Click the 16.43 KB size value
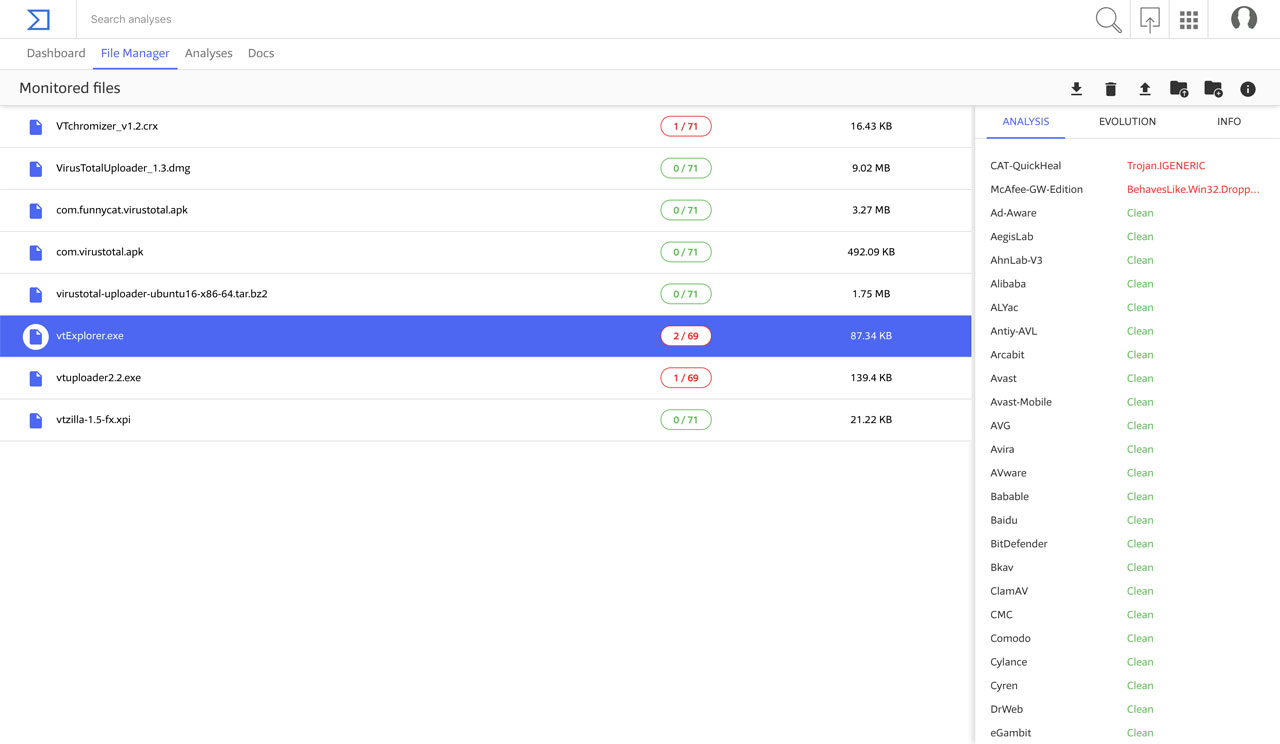The image size is (1280, 744). pos(871,126)
